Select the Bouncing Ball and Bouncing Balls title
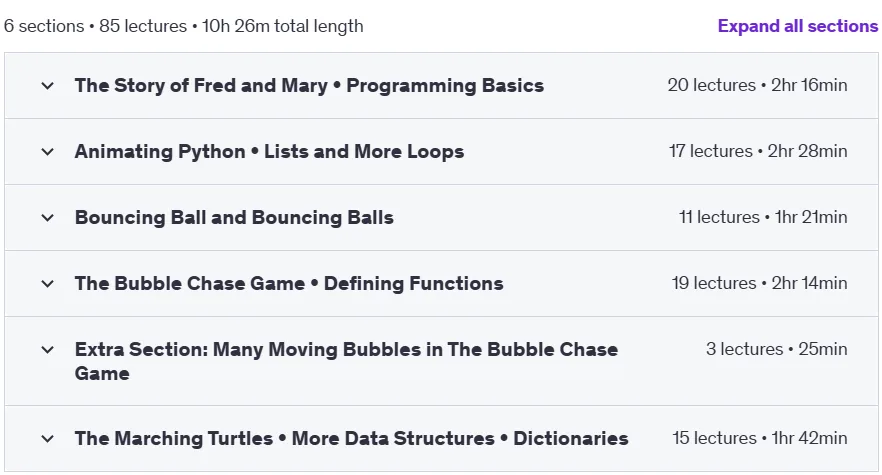Viewport: 882px width, 475px height. tap(234, 217)
